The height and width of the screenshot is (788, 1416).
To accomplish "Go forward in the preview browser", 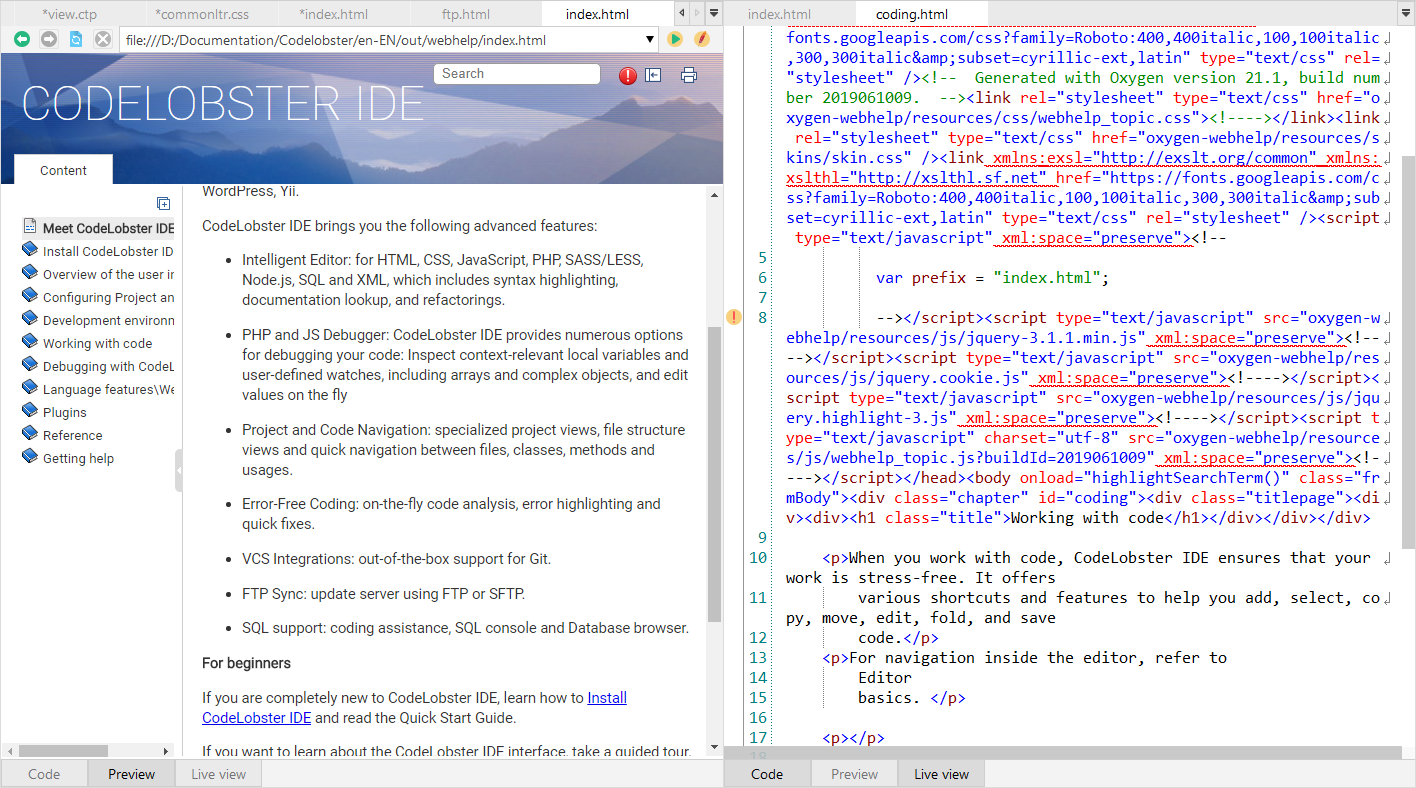I will point(48,39).
